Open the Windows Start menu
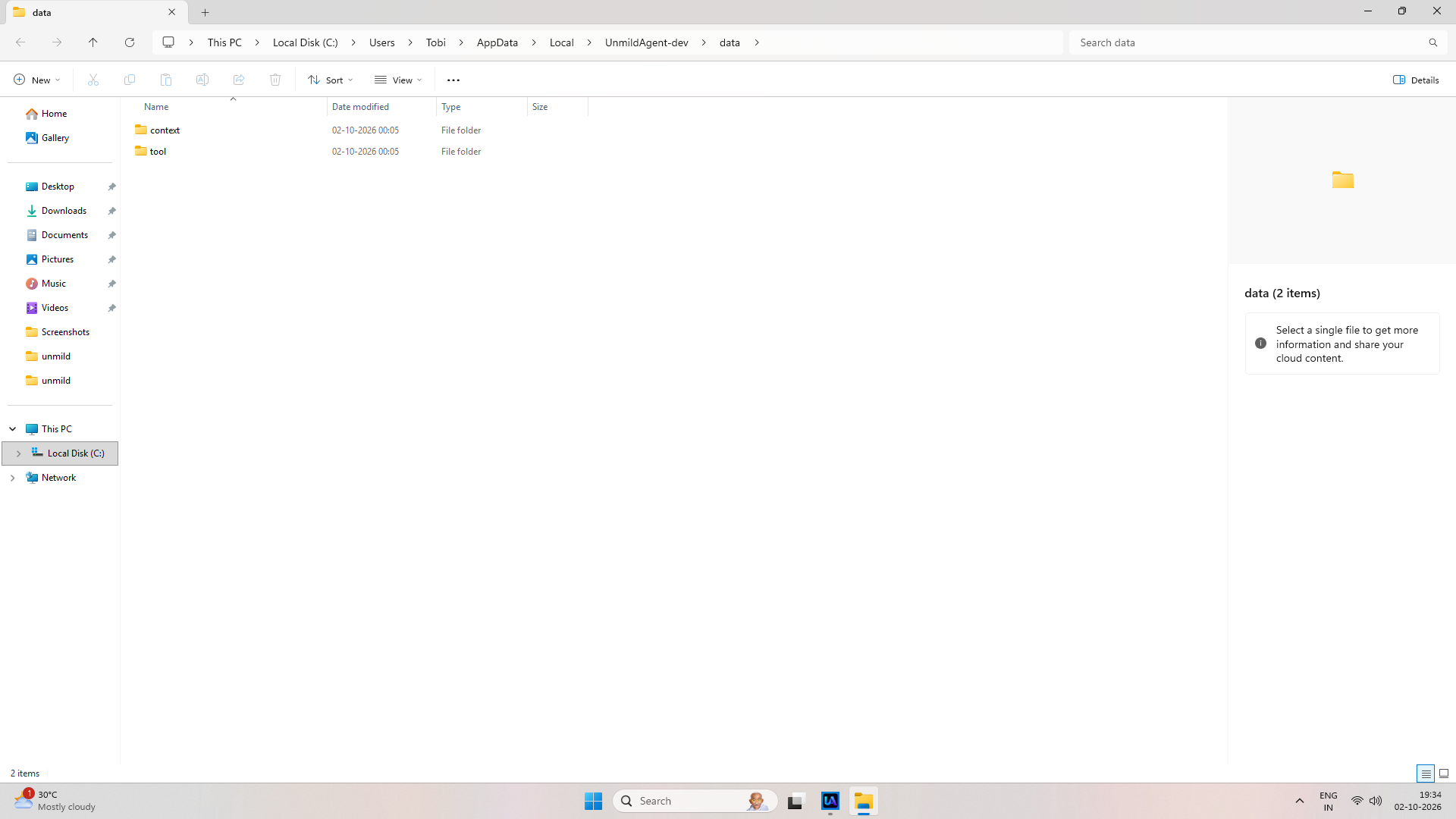 pos(593,801)
